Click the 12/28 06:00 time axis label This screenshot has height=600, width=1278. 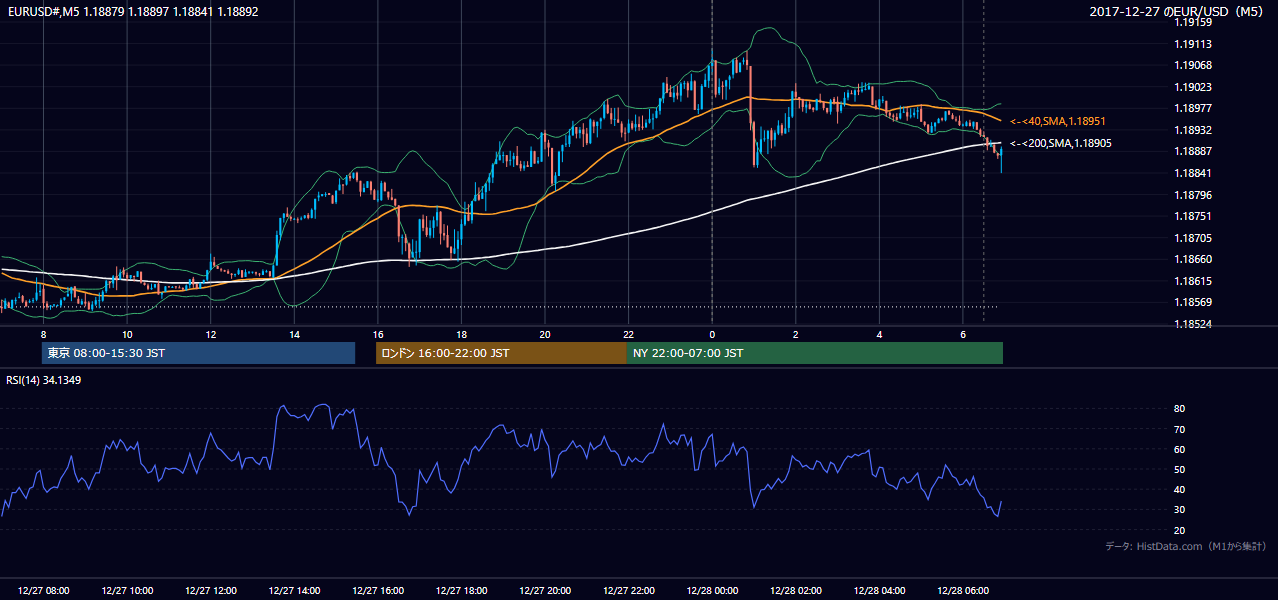(963, 591)
